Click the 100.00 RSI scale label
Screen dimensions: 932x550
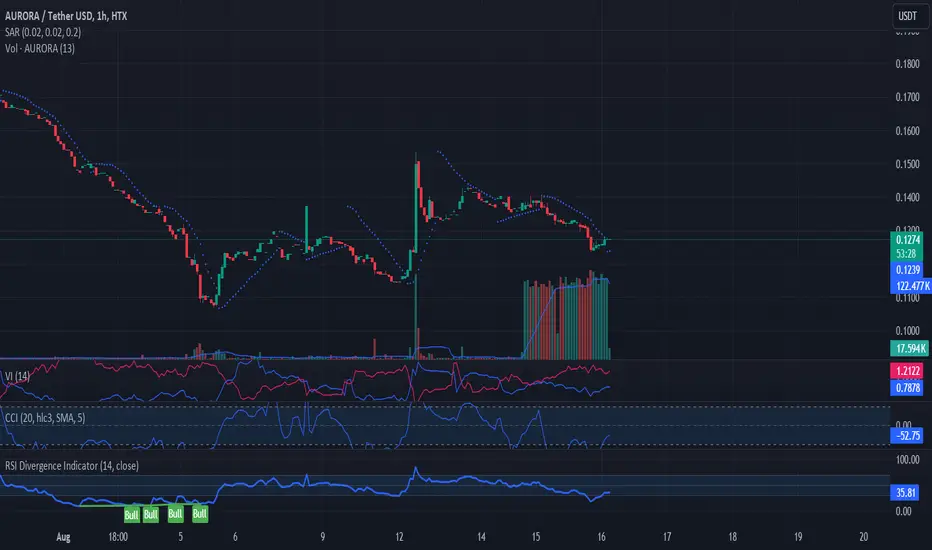pos(908,460)
